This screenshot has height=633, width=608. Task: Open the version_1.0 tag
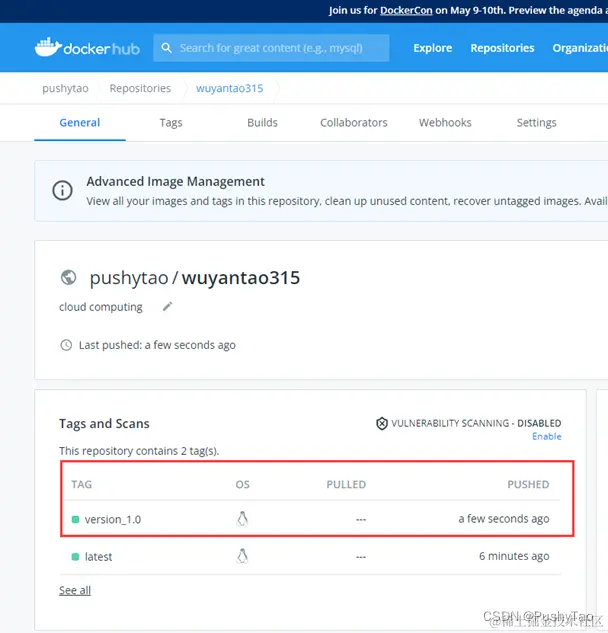click(113, 519)
